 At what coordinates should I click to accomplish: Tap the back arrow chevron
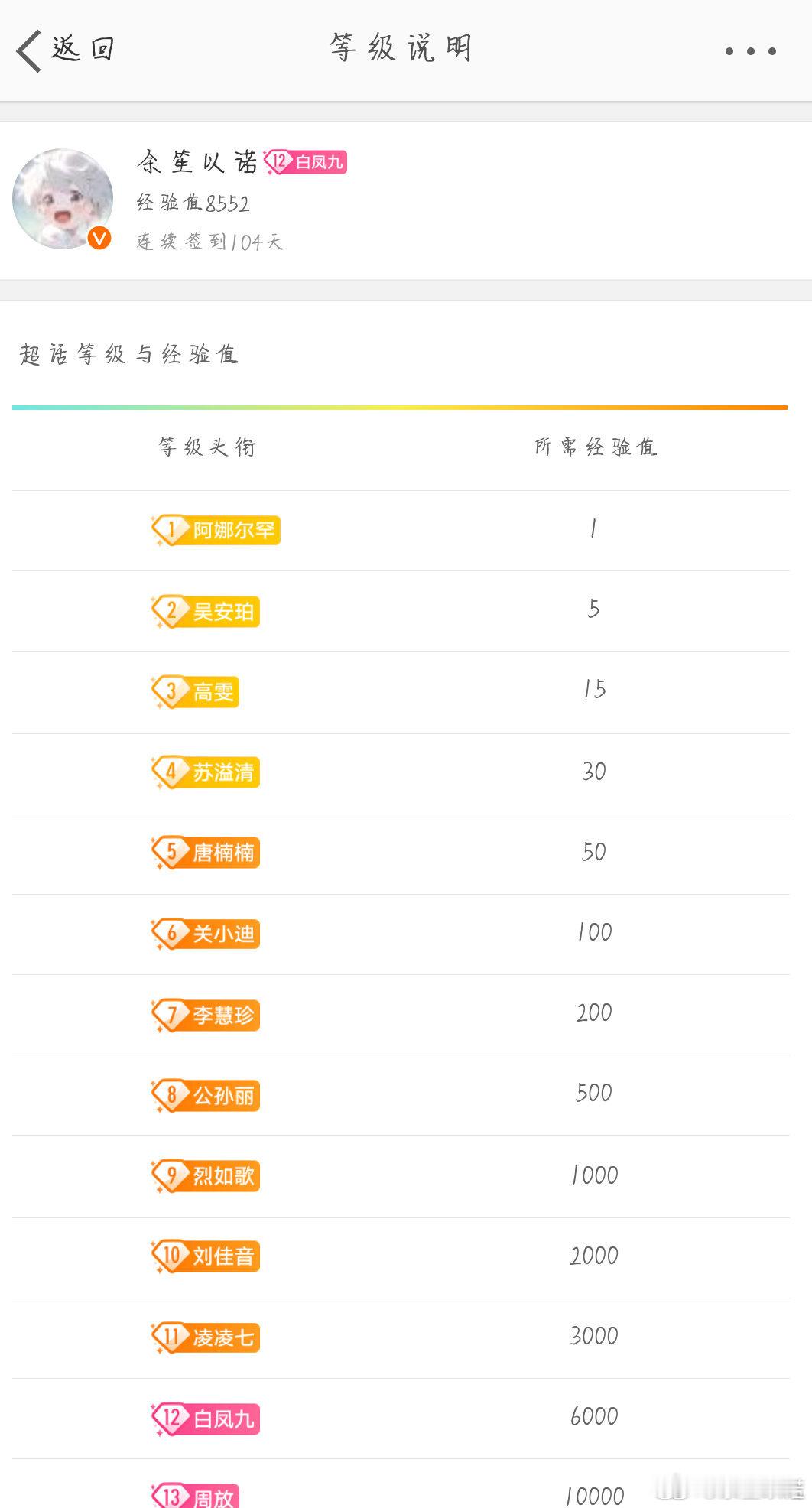click(28, 50)
